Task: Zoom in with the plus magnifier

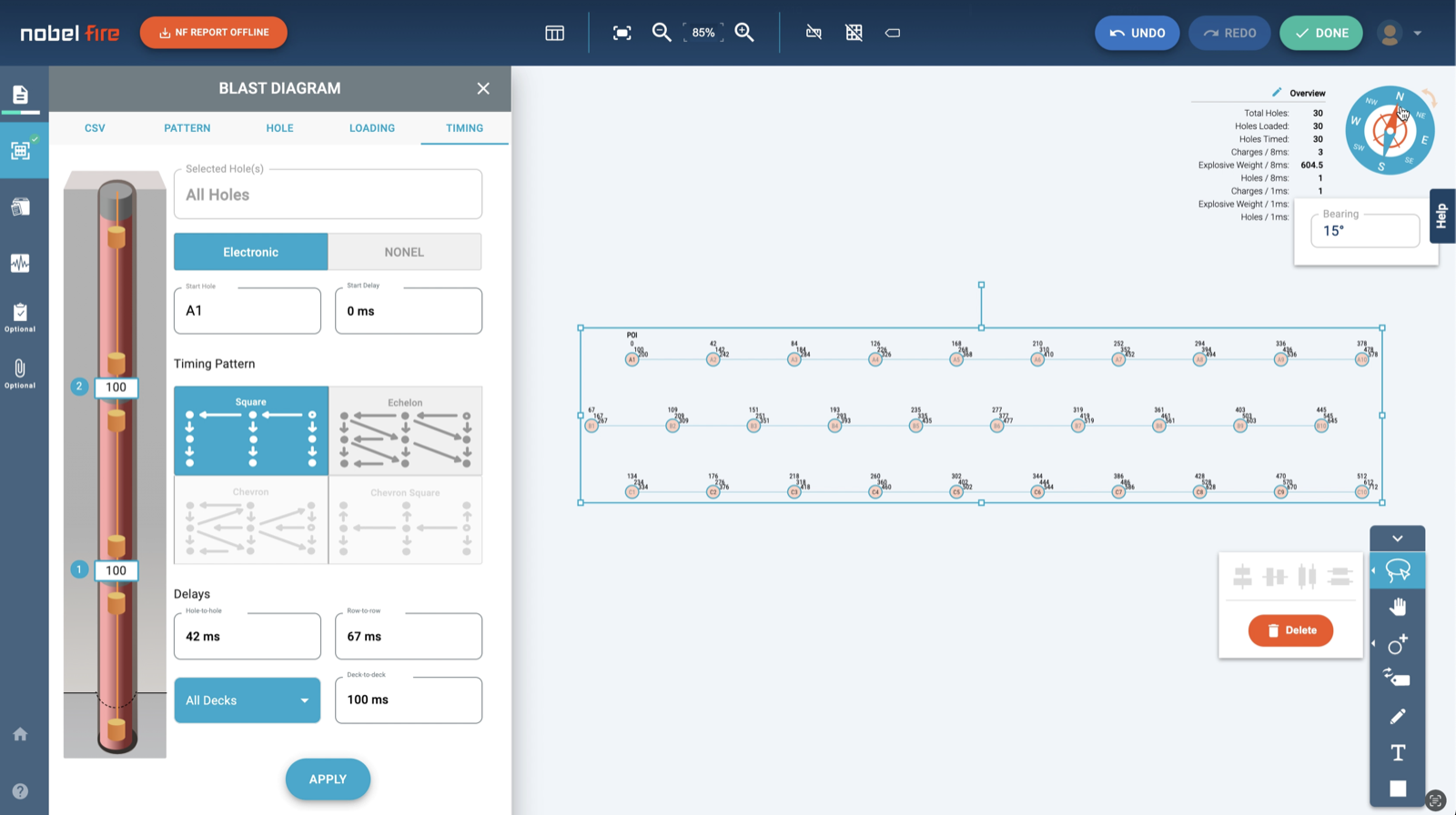Action: (x=744, y=33)
